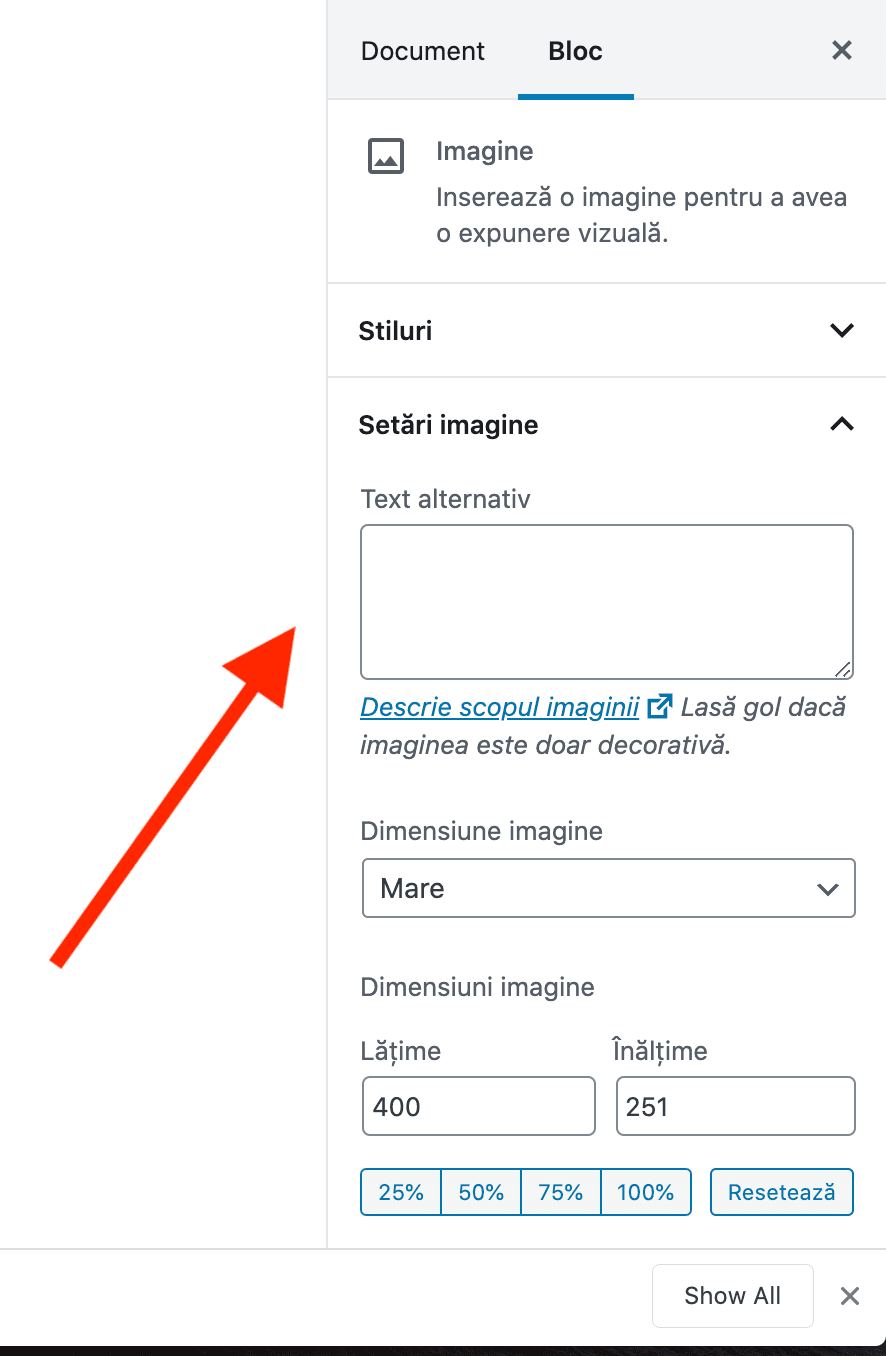Focus the Text alternativ text area
This screenshot has height=1356, width=886.
(606, 600)
